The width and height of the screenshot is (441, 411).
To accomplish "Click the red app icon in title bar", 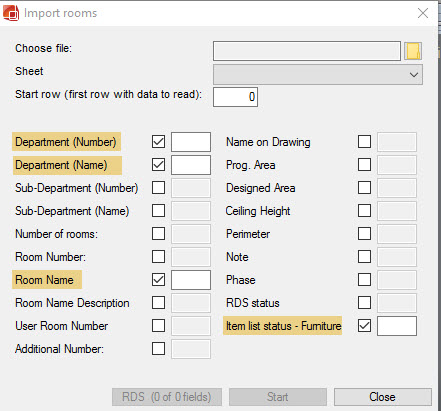I will pyautogui.click(x=11, y=13).
